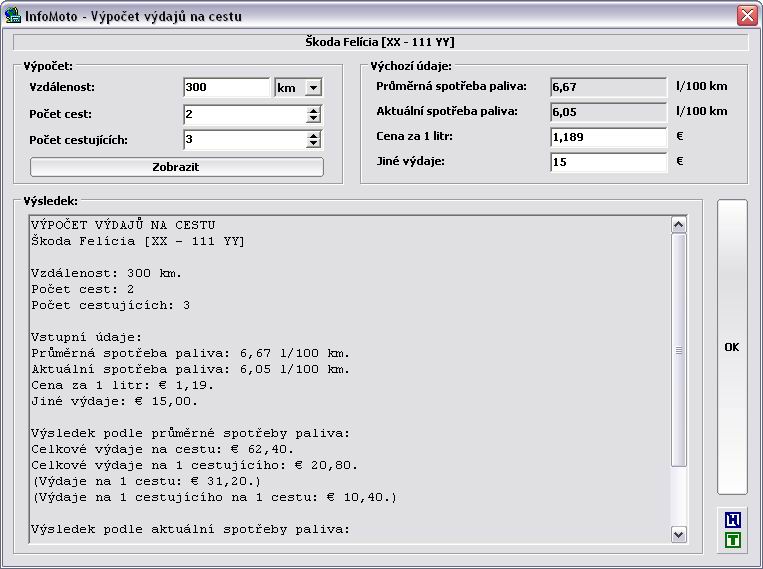Click result line 'Cena za 1 litr: € 1,19.'
Image resolution: width=763 pixels, height=569 pixels.
(123, 385)
